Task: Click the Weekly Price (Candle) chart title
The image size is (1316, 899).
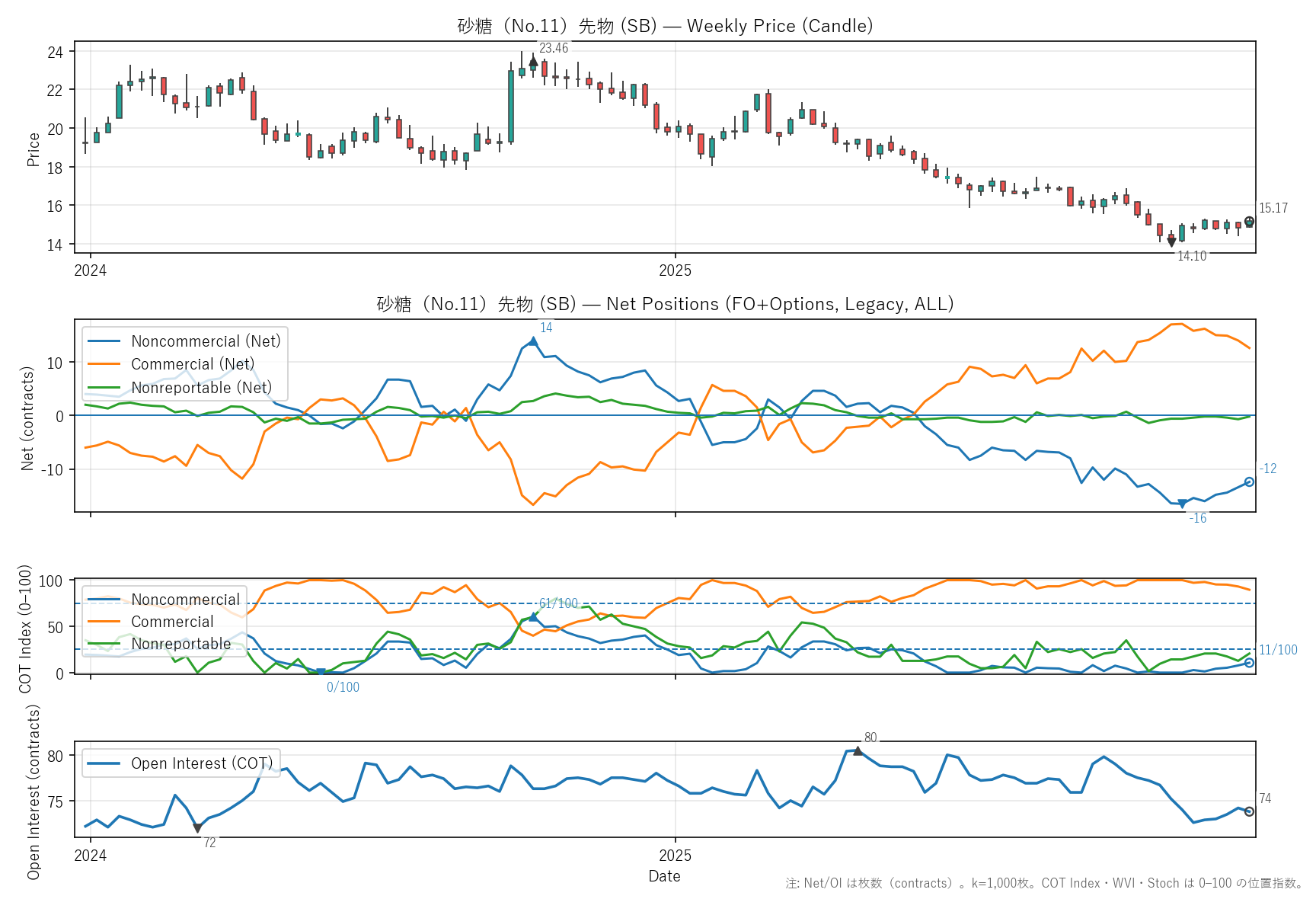Action: (x=664, y=26)
